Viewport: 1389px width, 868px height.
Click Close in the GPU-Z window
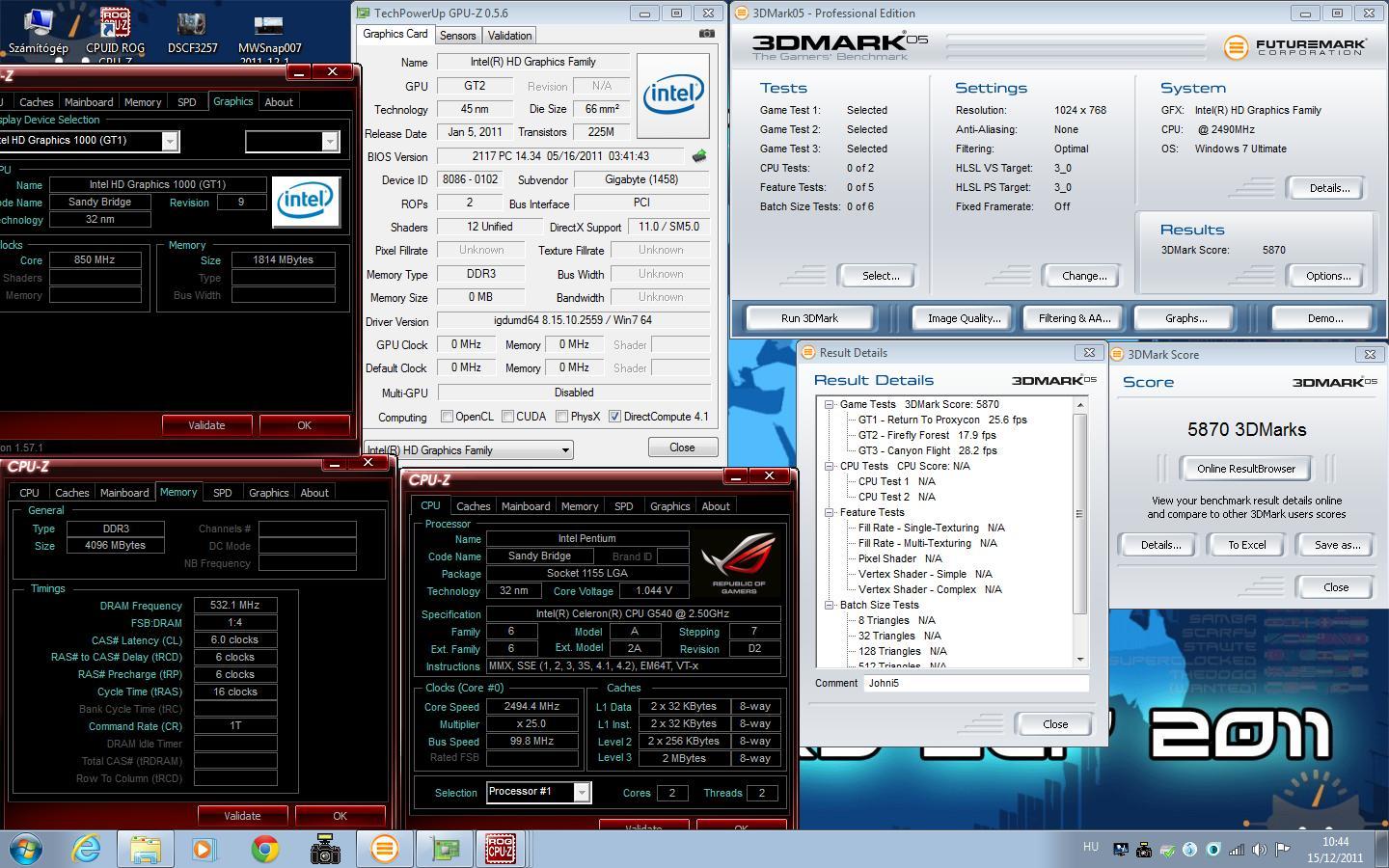682,448
